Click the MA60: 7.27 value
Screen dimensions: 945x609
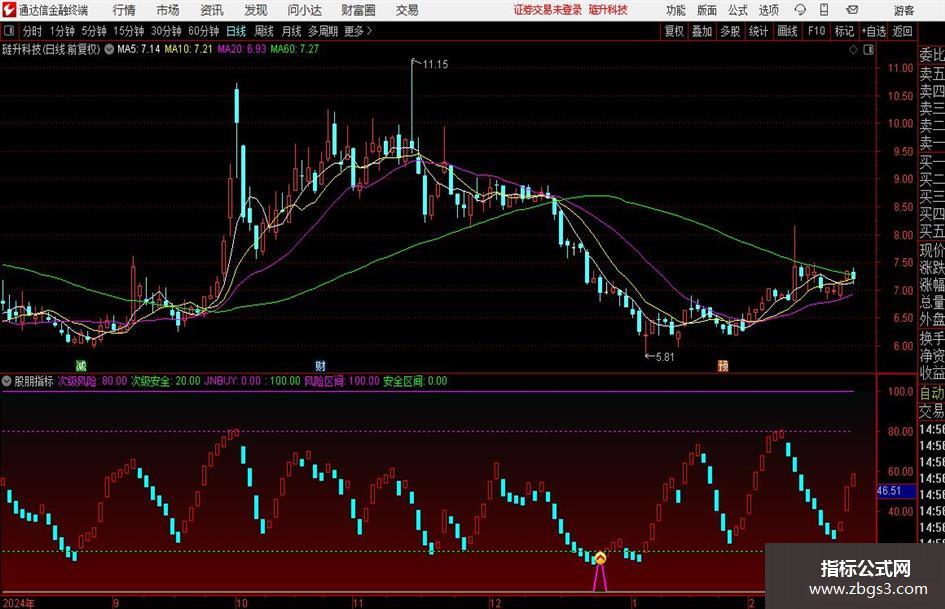point(295,49)
